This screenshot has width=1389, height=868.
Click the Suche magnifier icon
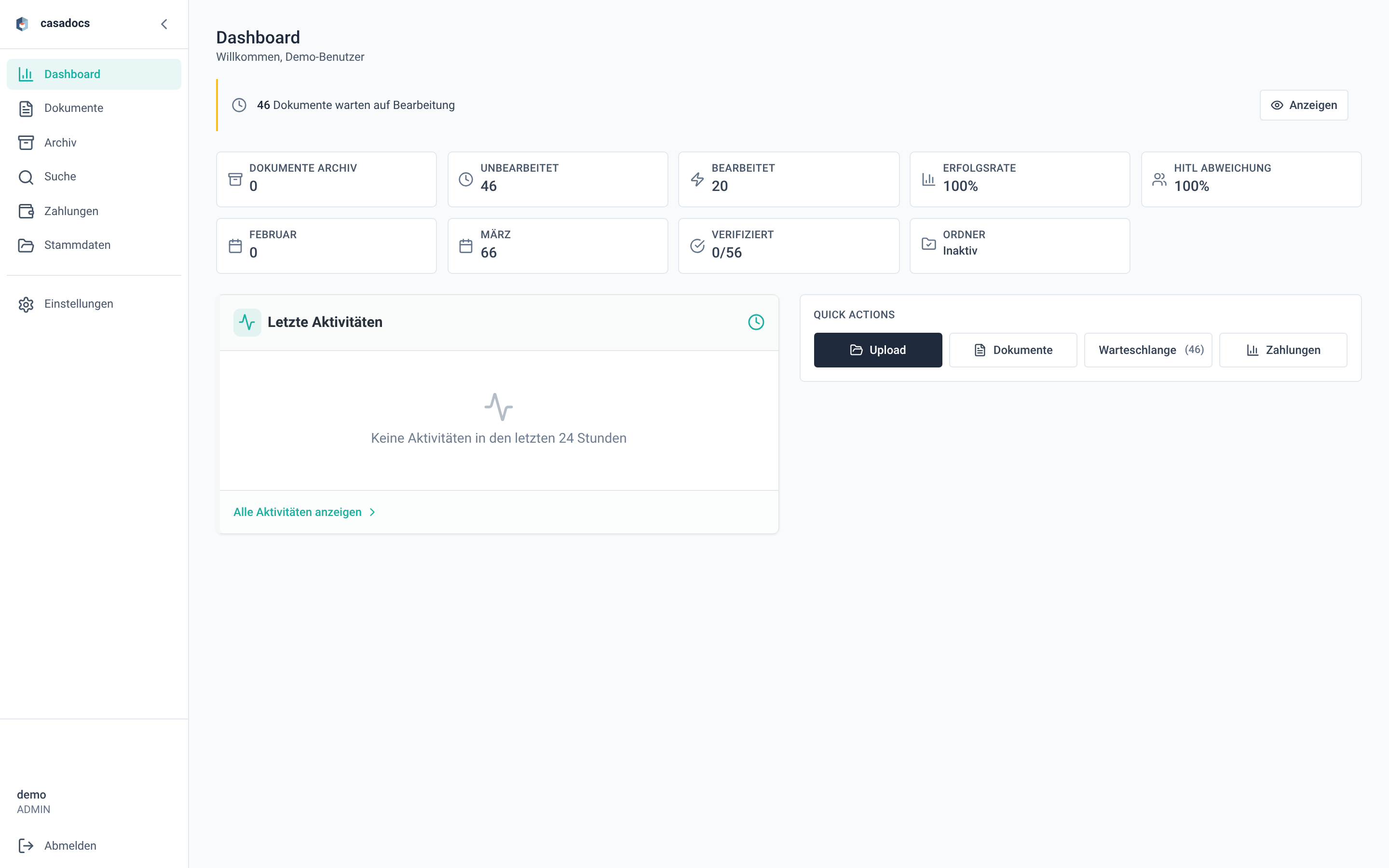click(26, 176)
